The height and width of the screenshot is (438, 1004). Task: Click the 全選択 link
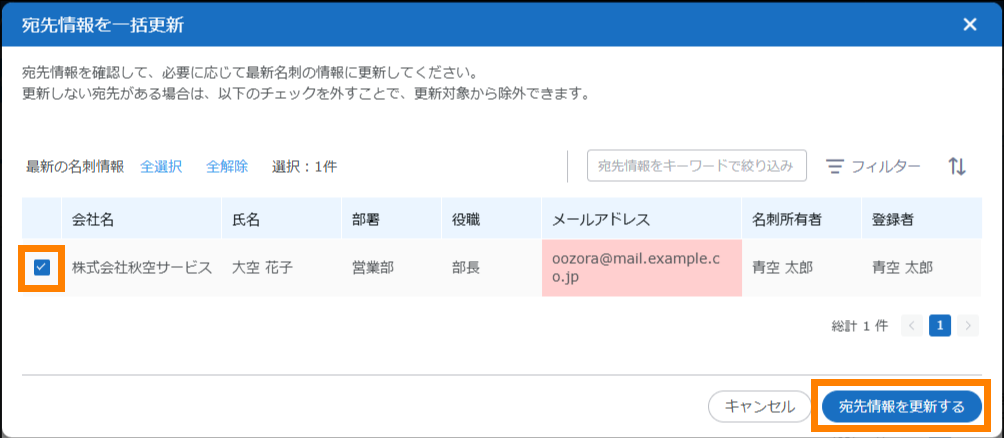(161, 167)
